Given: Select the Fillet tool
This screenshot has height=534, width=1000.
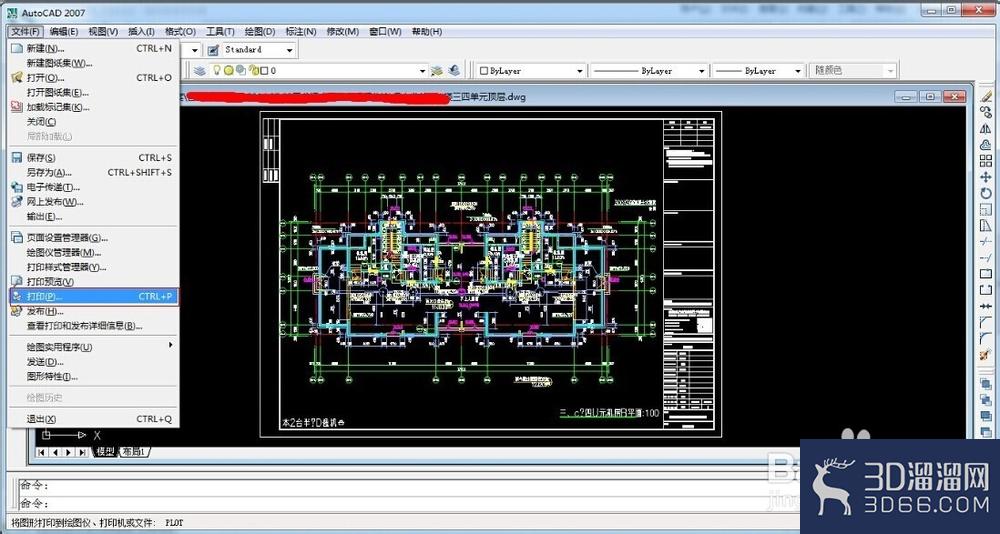Looking at the screenshot, I should tap(986, 337).
